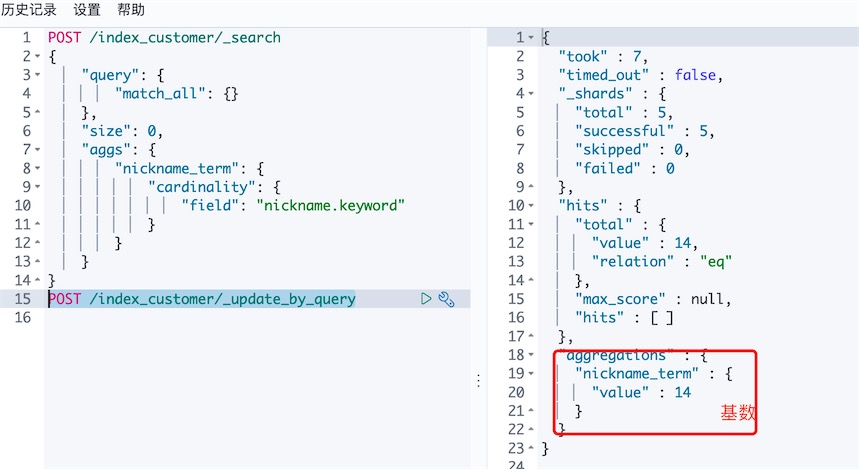Click the "match_all": {} line
Screen dimensions: 859x469
176,94
